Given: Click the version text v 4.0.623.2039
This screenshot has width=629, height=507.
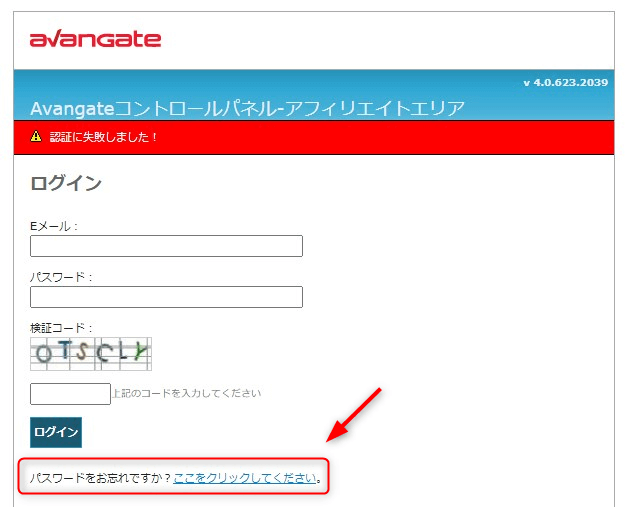Looking at the screenshot, I should [x=566, y=83].
